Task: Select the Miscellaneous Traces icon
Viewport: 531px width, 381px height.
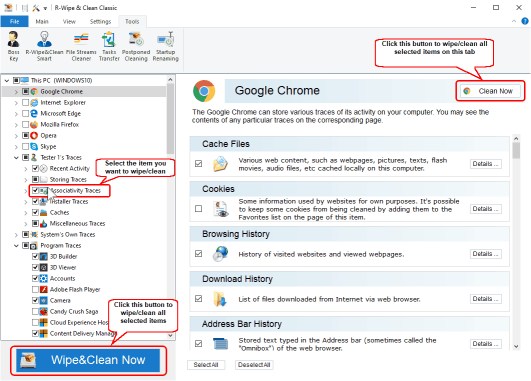Action: (x=44, y=224)
